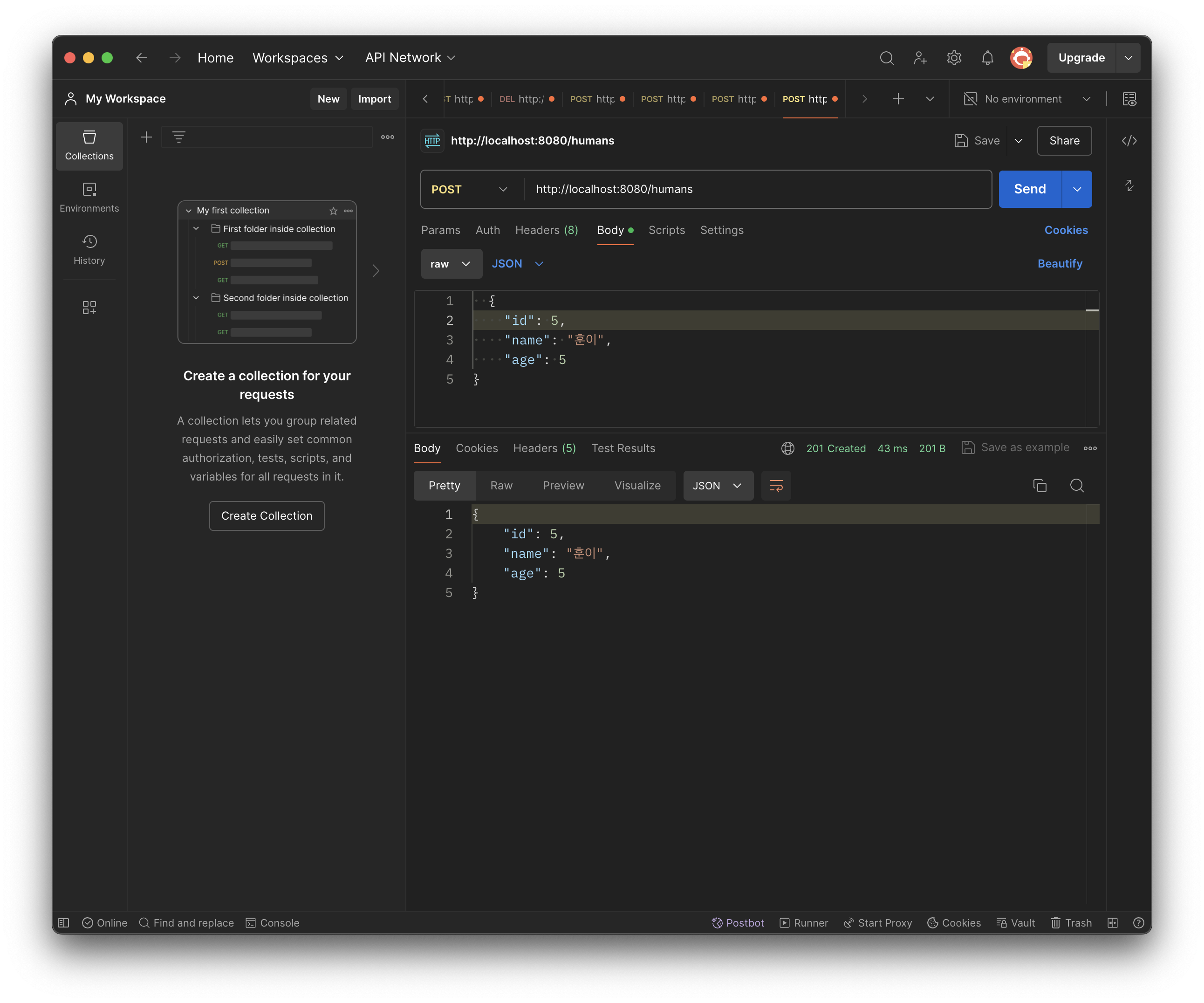
Task: Toggle two-pane view in status bar
Action: click(1113, 923)
